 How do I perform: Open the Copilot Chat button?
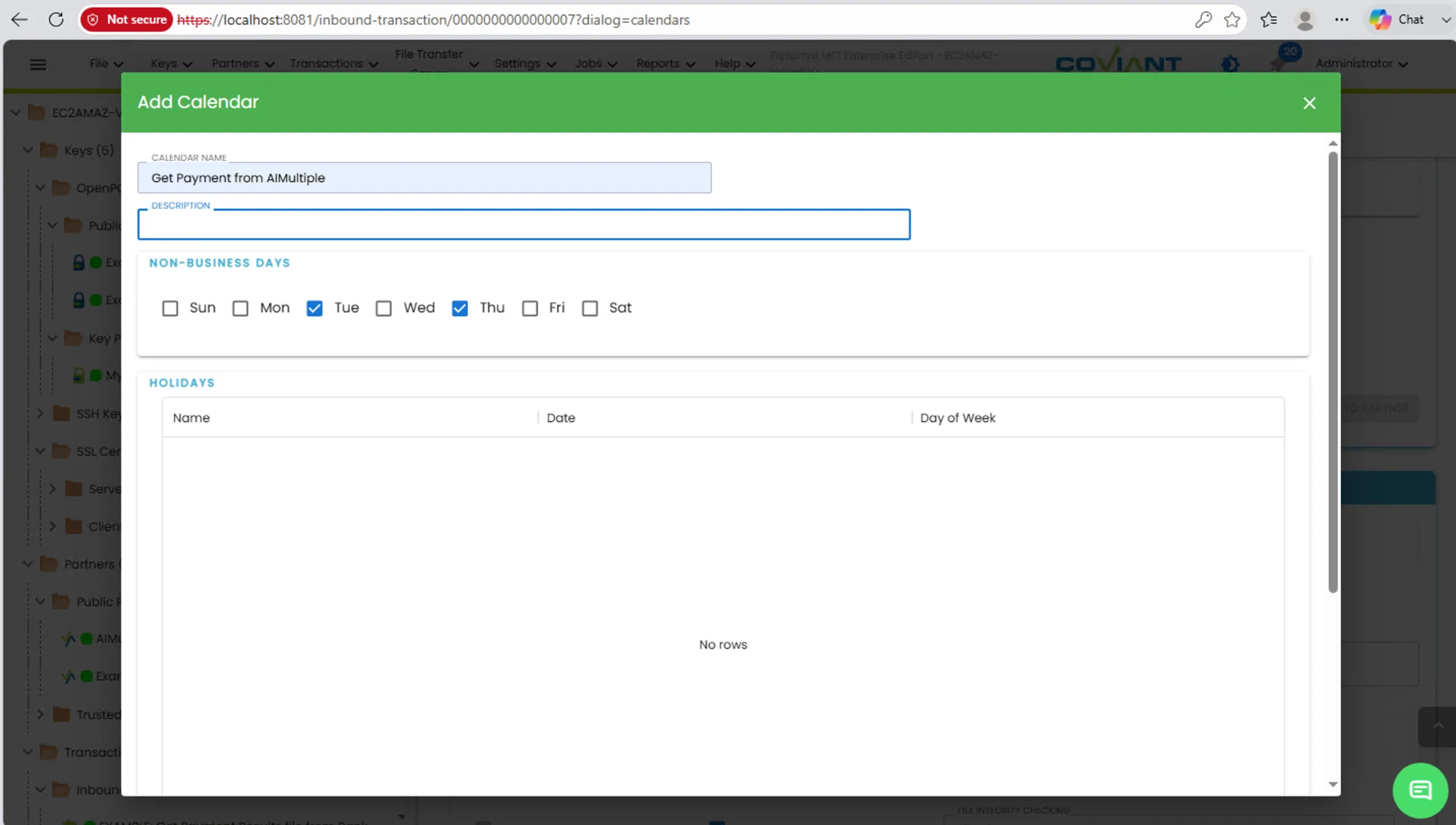1398,20
